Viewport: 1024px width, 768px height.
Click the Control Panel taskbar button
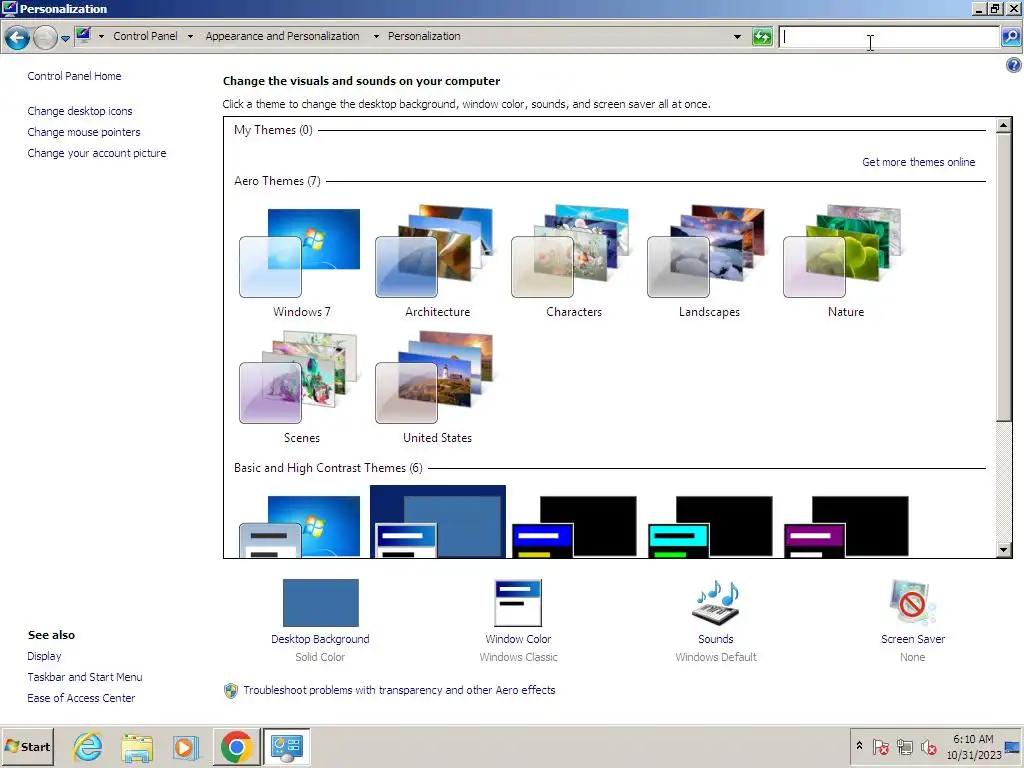pyautogui.click(x=286, y=746)
